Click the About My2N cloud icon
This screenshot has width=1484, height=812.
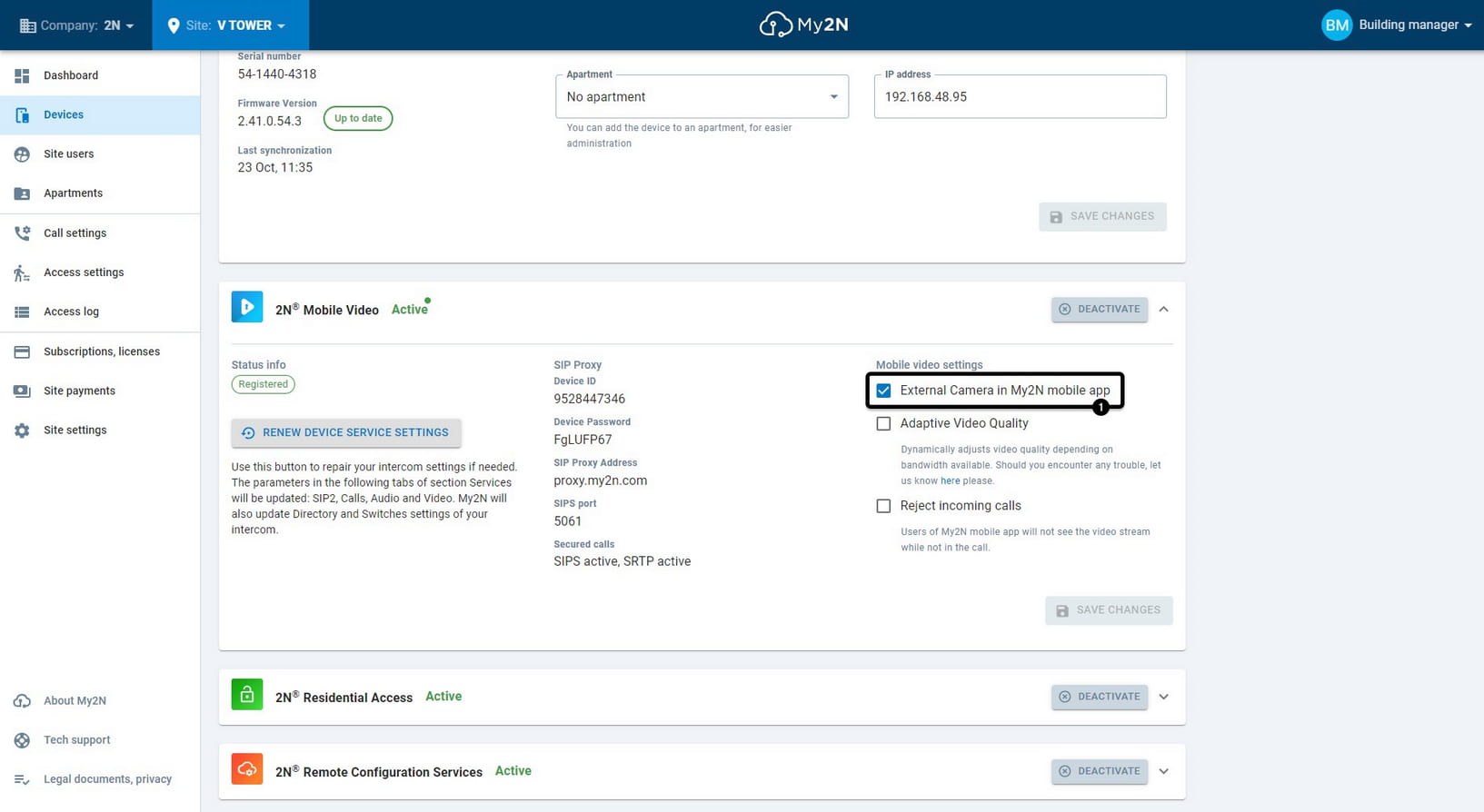pyautogui.click(x=22, y=701)
